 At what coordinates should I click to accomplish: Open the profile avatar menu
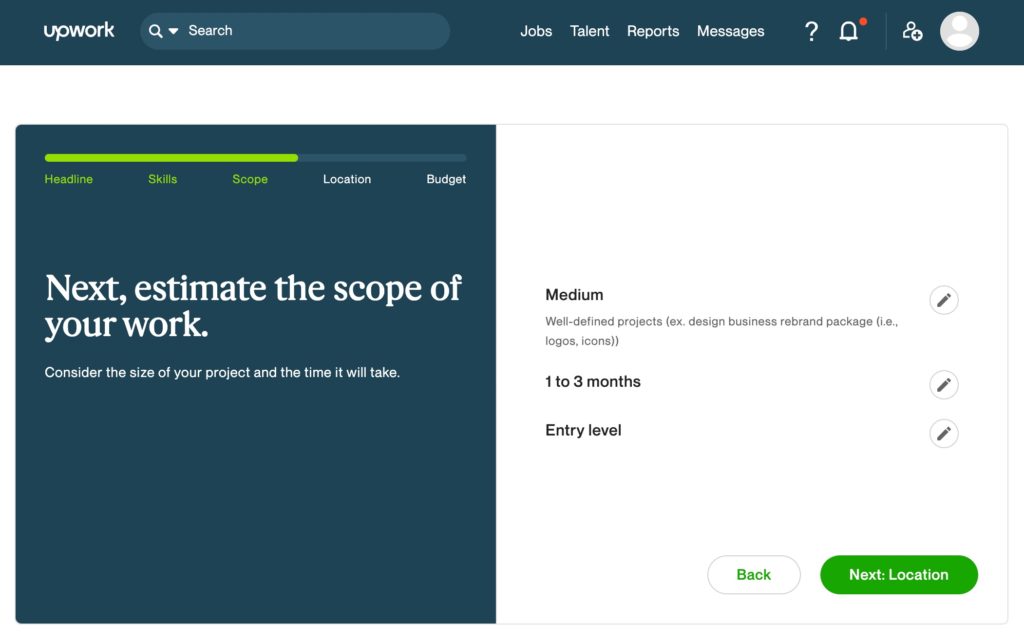959,31
